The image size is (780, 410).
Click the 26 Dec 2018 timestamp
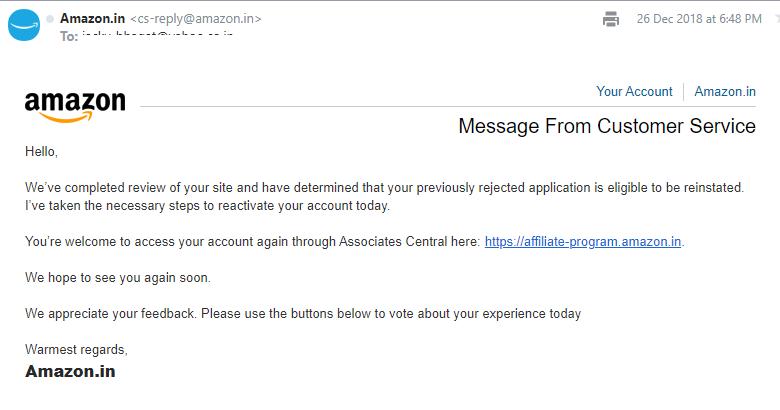699,19
